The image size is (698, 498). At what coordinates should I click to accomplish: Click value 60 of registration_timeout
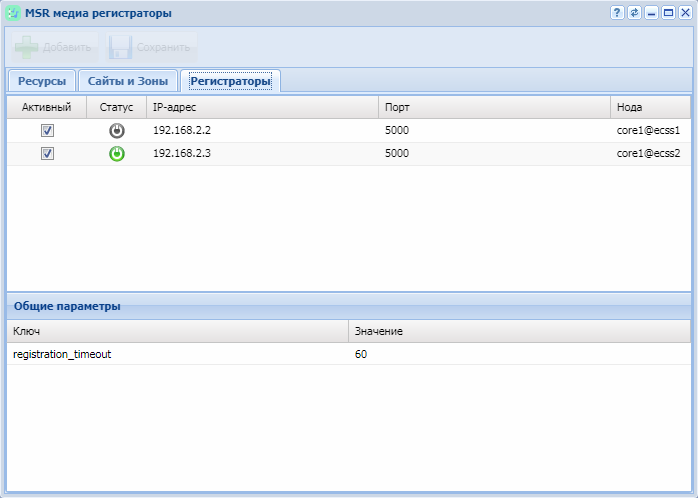pos(361,354)
